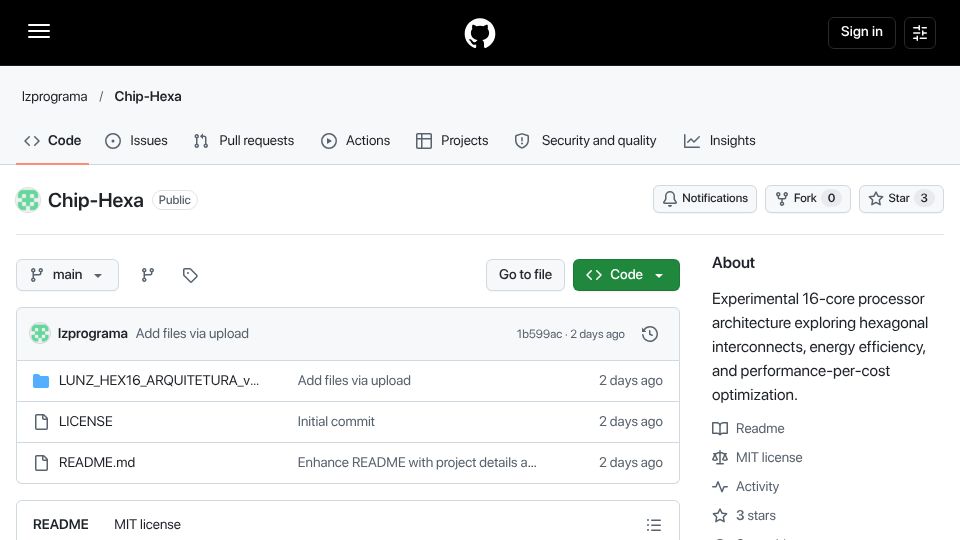The image size is (960, 540).
Task: Select the MIT license tab below files
Action: coord(148,525)
